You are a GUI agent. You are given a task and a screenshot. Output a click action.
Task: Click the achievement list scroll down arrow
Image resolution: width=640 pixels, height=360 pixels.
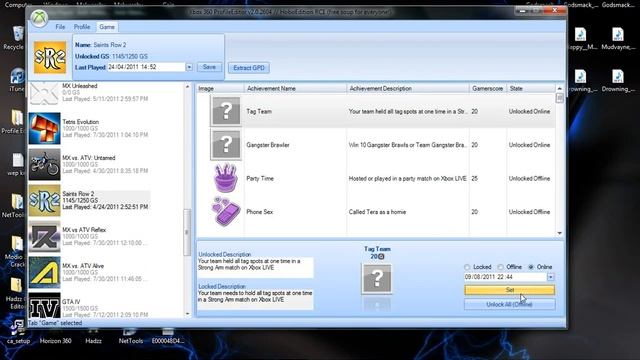click(560, 233)
